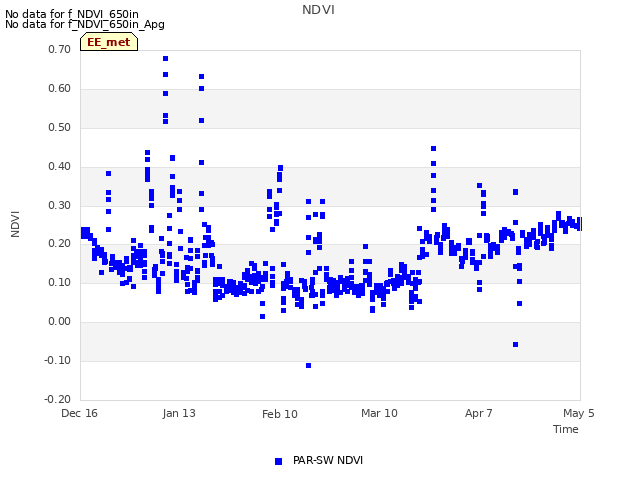The image size is (640, 480).
Task: Click the Jan 13 x-axis label
Action: [179, 413]
